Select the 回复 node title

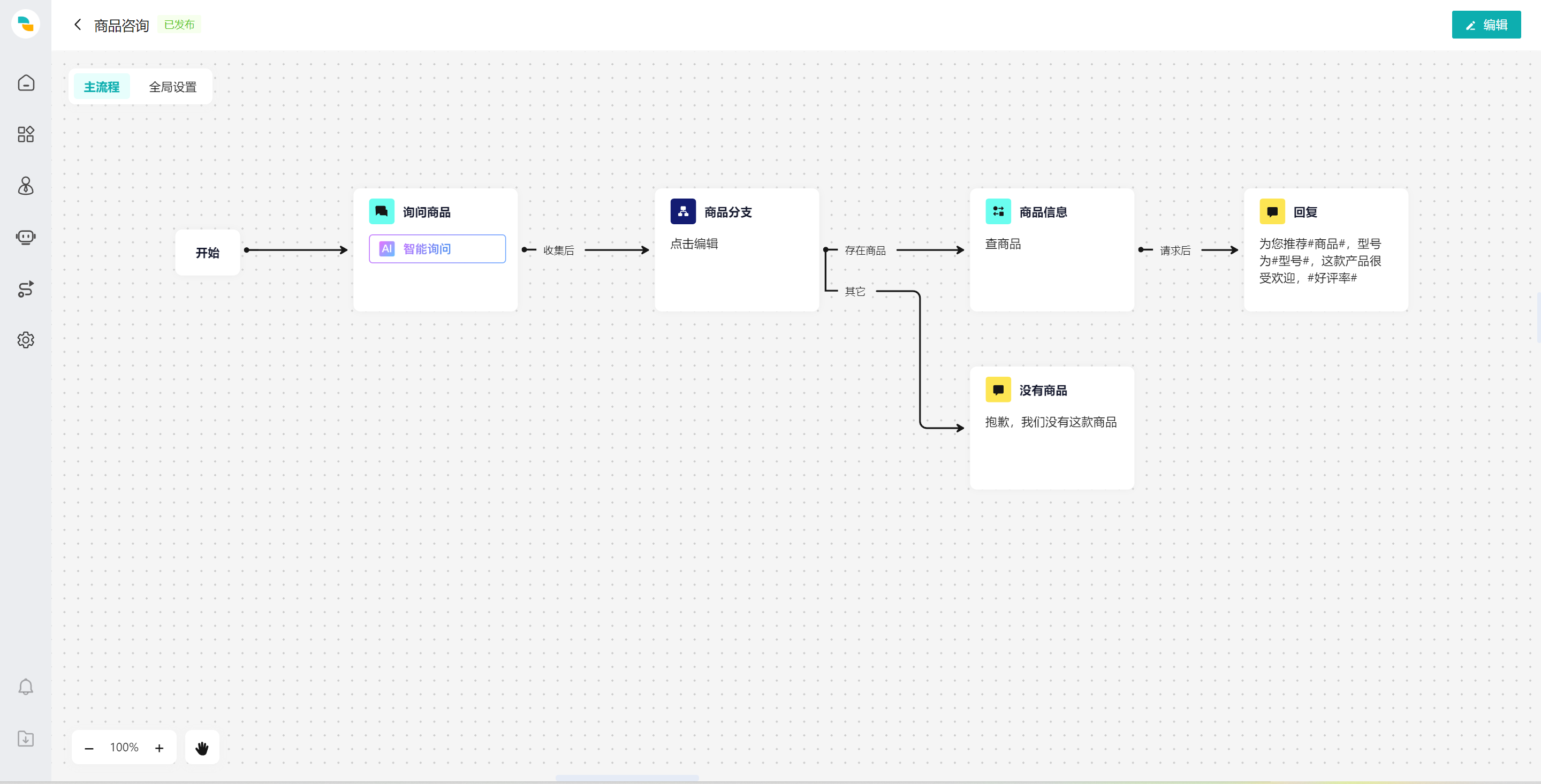point(1305,212)
